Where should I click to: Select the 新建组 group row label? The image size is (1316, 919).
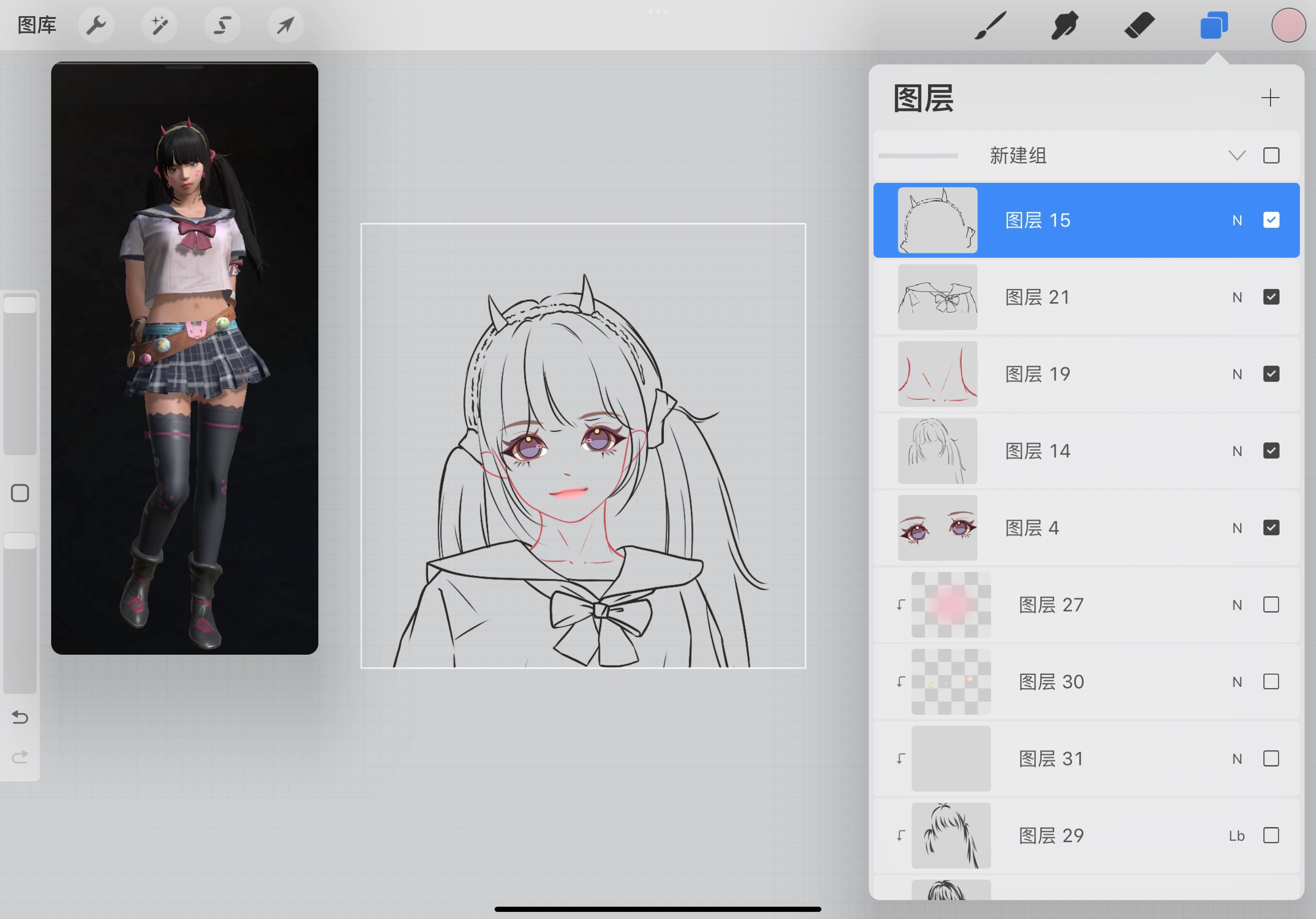coord(1018,155)
